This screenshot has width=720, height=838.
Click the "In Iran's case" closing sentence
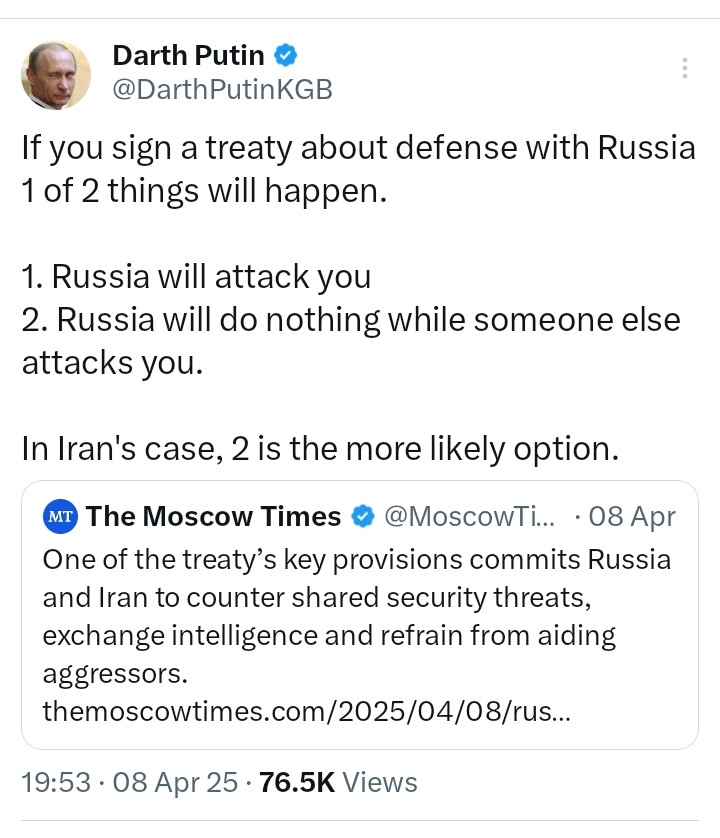tap(320, 449)
